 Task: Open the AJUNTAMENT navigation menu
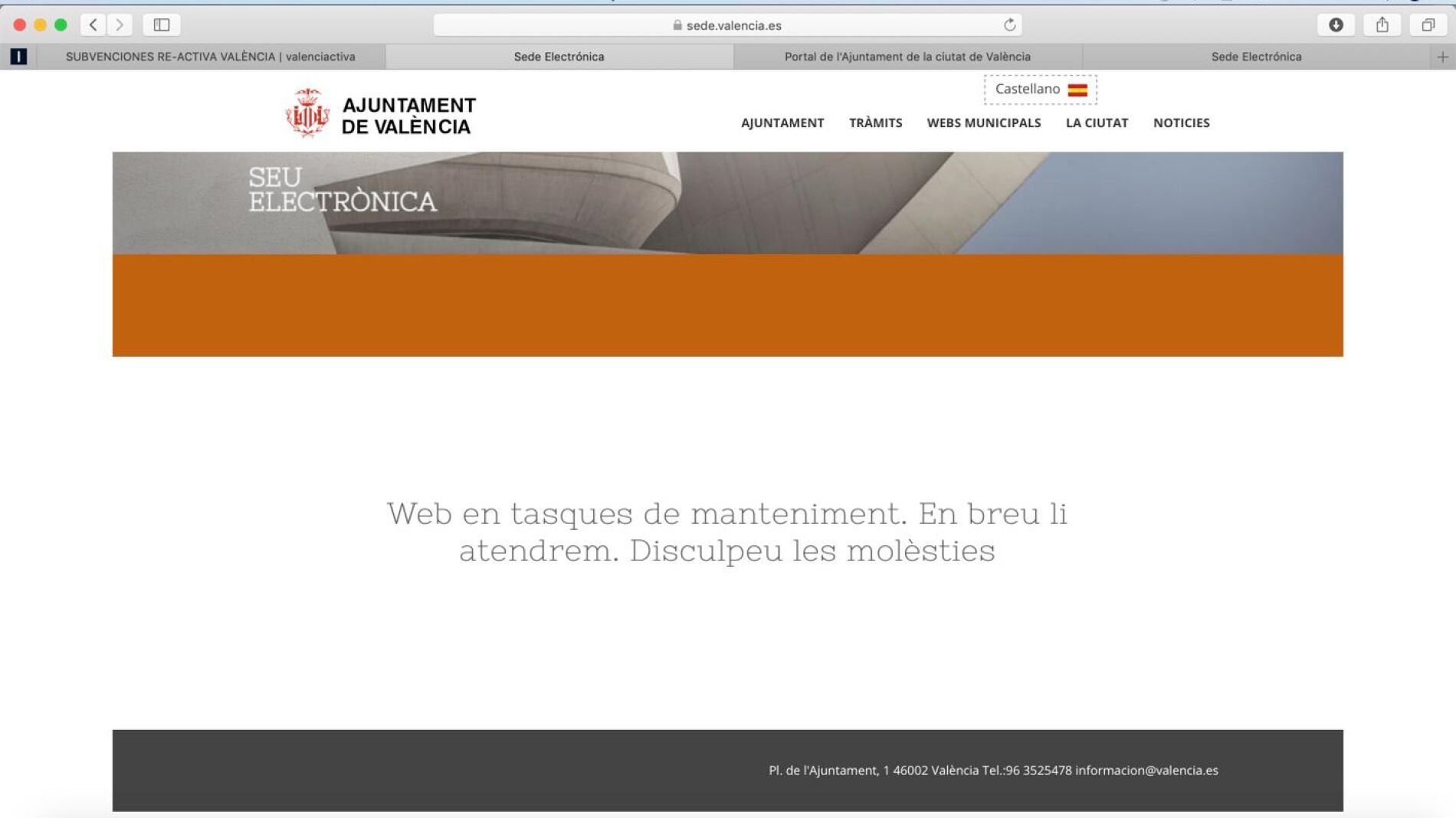(x=782, y=123)
